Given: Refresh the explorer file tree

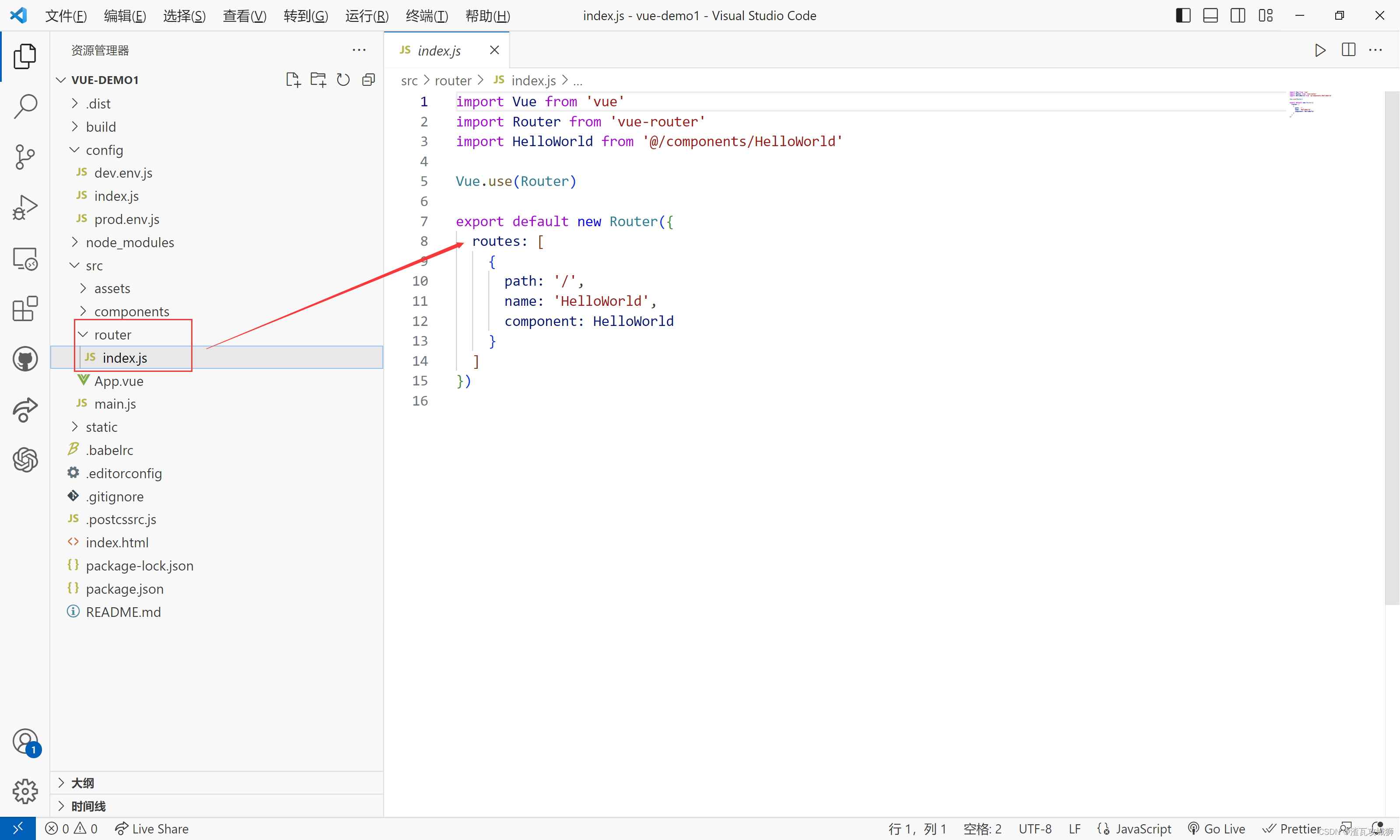Looking at the screenshot, I should tap(343, 80).
